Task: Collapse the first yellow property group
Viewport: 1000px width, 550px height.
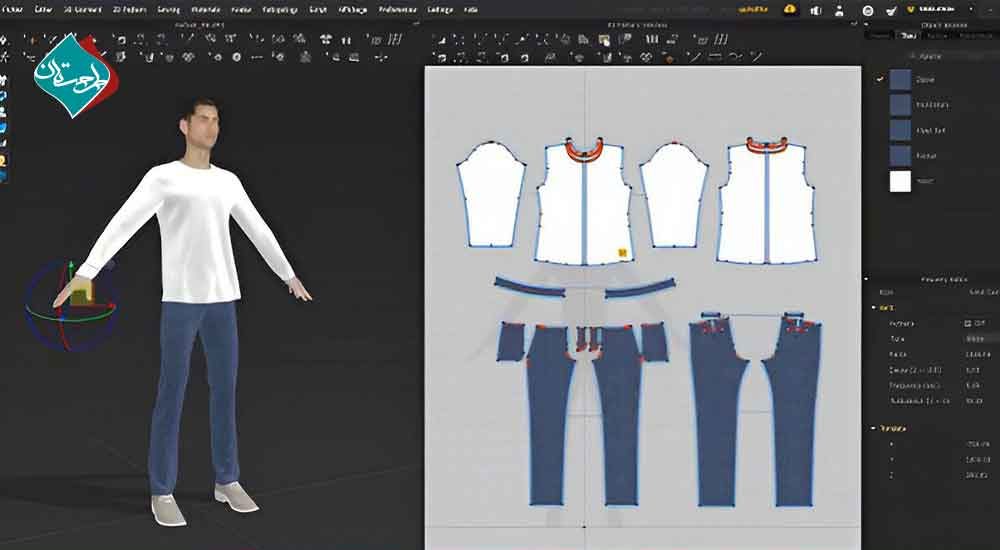Action: click(x=874, y=308)
